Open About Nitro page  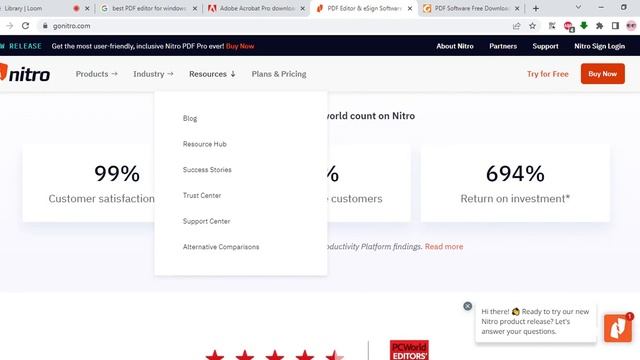coord(455,46)
